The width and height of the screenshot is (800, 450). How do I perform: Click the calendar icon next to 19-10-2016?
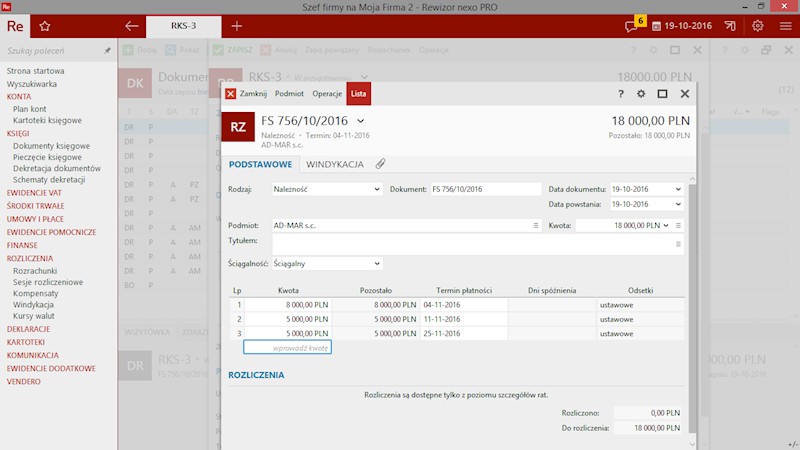656,26
